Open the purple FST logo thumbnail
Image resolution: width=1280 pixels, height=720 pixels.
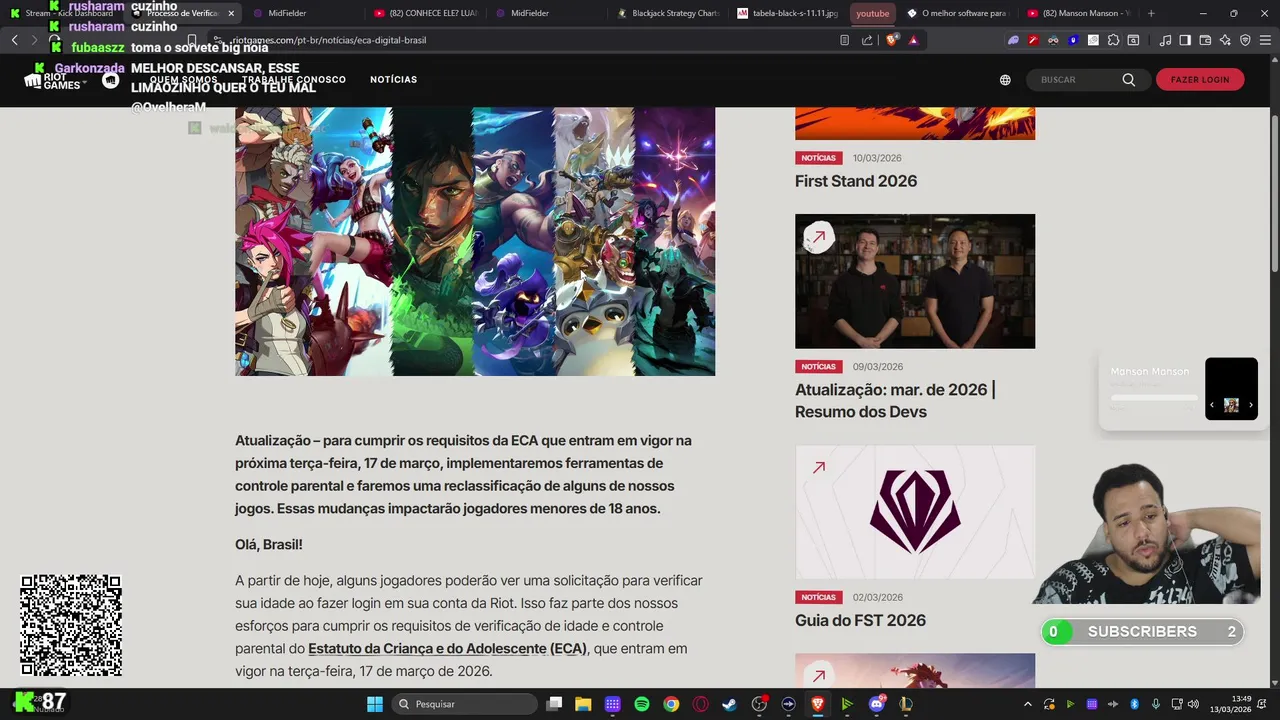(915, 512)
